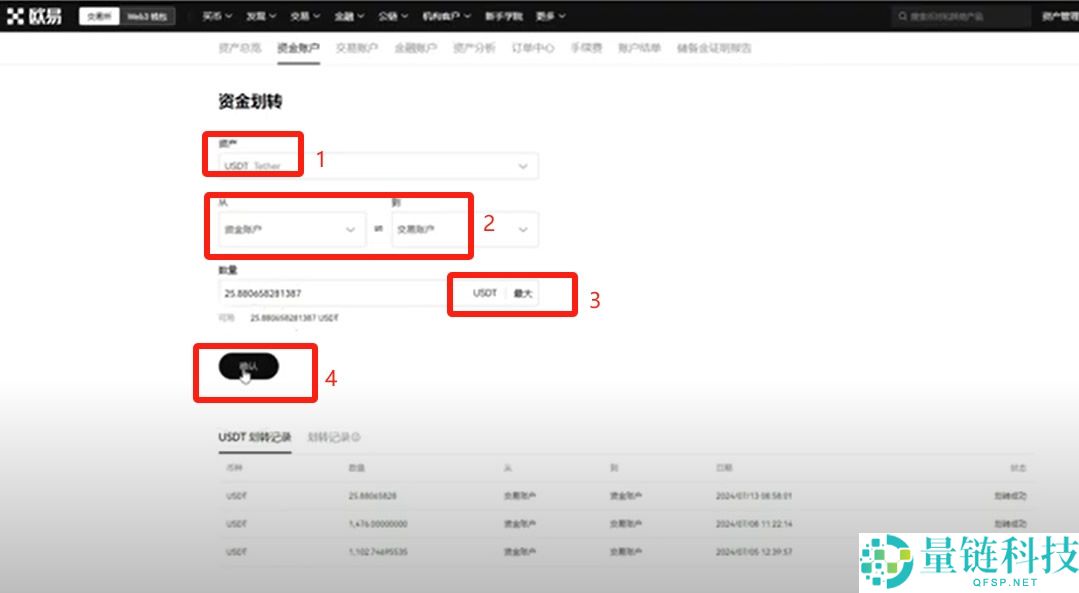Switch to the 资产总览 tab
Viewport: 1079px width, 593px height.
(x=238, y=47)
